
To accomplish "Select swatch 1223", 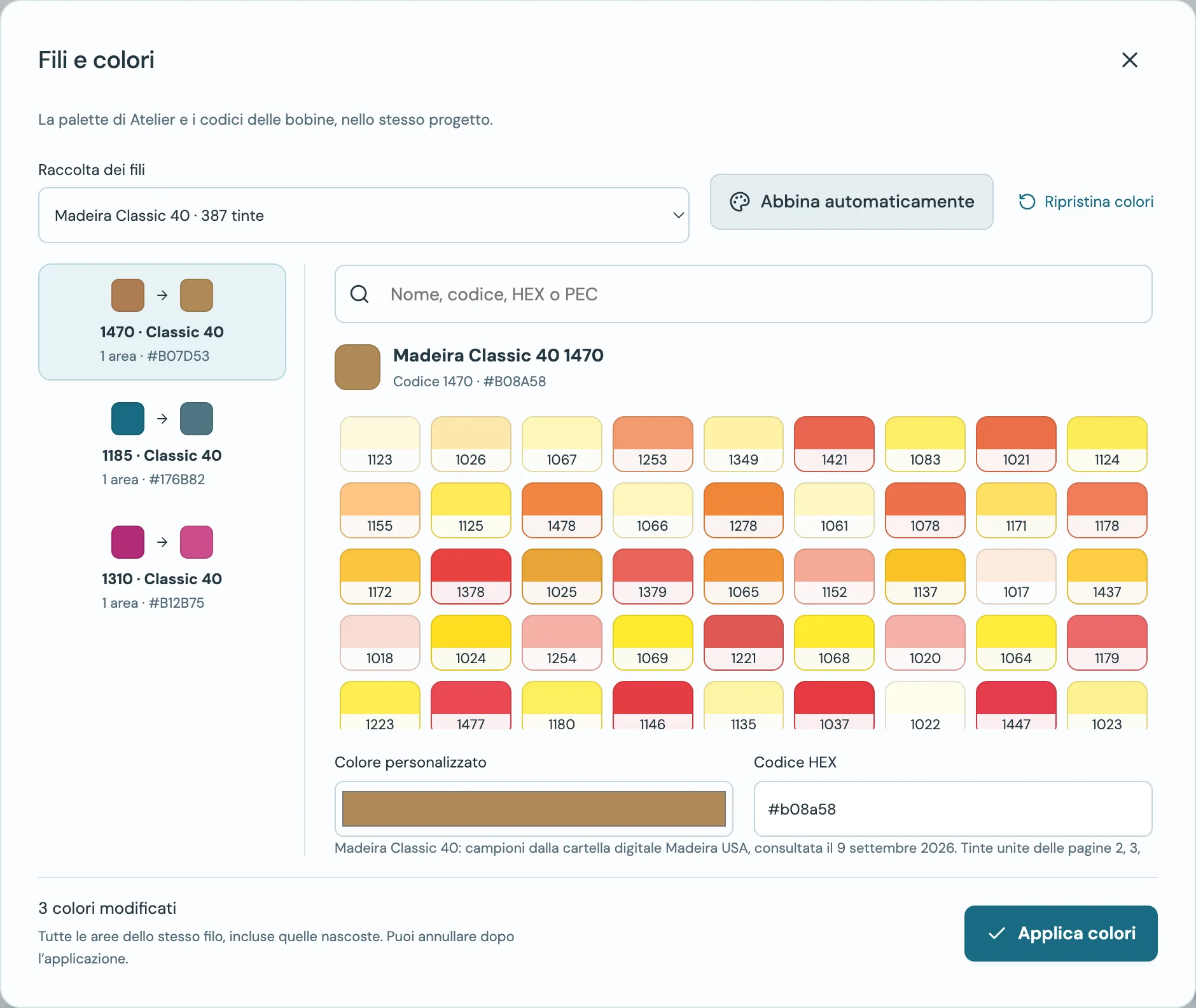I will (380, 706).
